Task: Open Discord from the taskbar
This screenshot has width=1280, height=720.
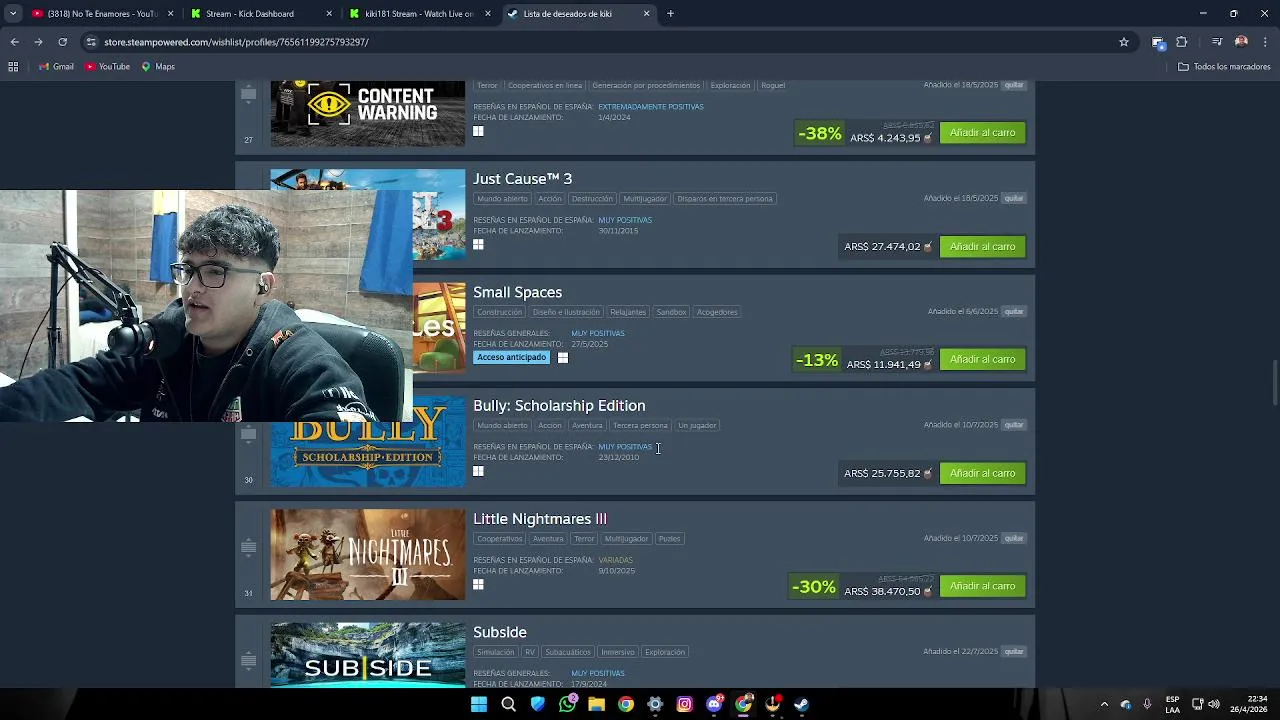Action: (x=714, y=704)
